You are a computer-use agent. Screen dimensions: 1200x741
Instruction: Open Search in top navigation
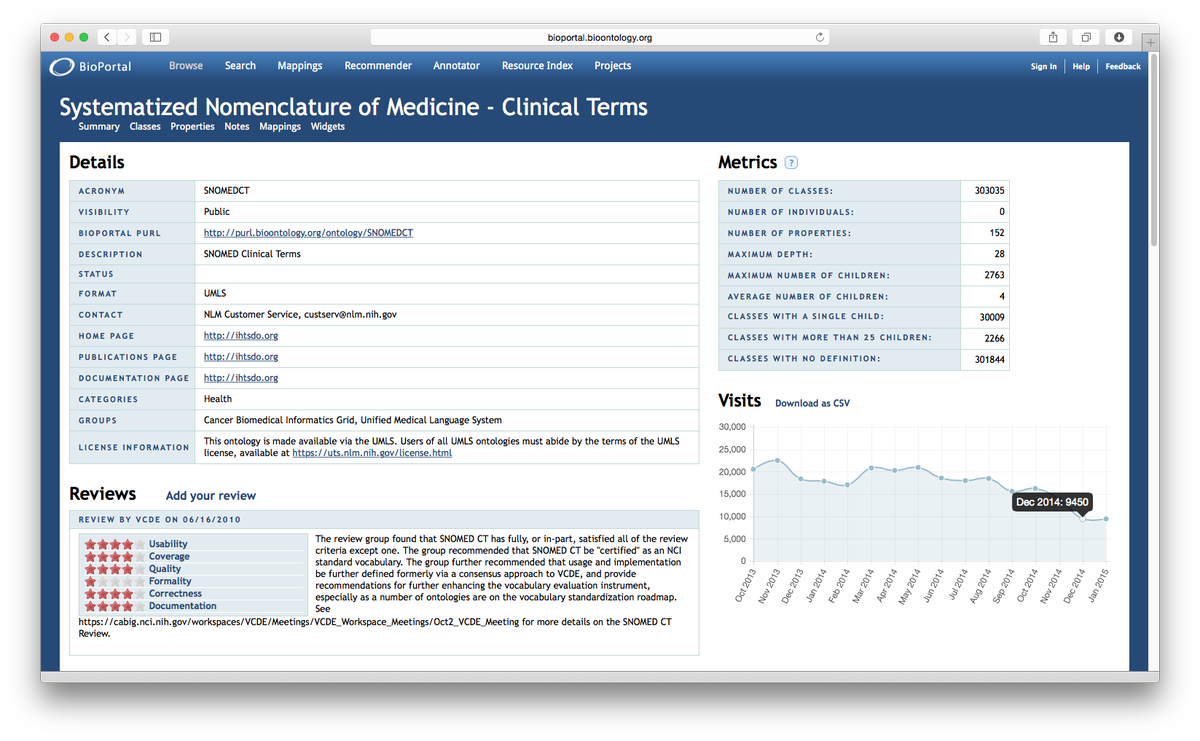click(240, 66)
